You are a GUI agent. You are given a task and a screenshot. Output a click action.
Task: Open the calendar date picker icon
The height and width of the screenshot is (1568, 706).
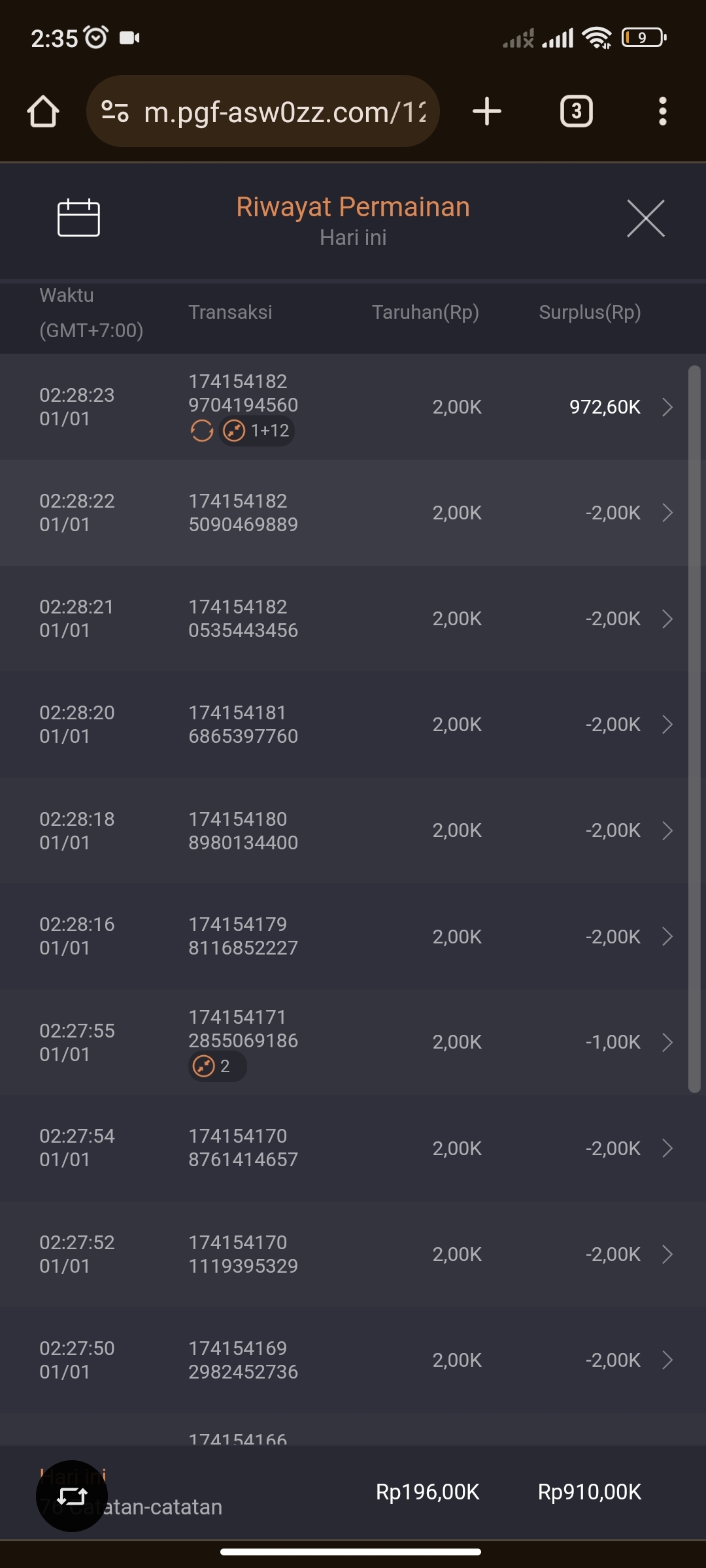[x=78, y=218]
